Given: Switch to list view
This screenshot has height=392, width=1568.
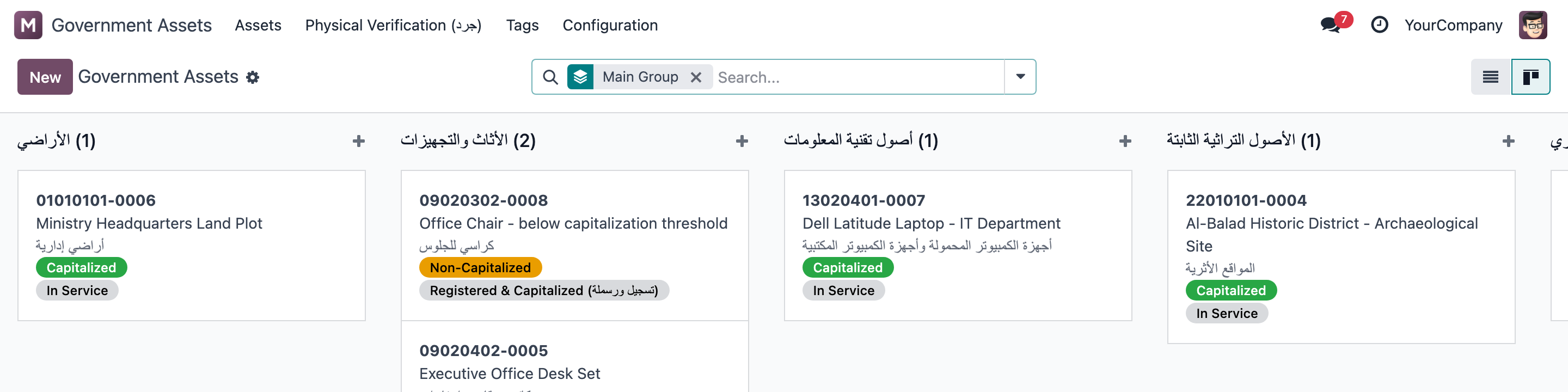Looking at the screenshot, I should [x=1490, y=77].
